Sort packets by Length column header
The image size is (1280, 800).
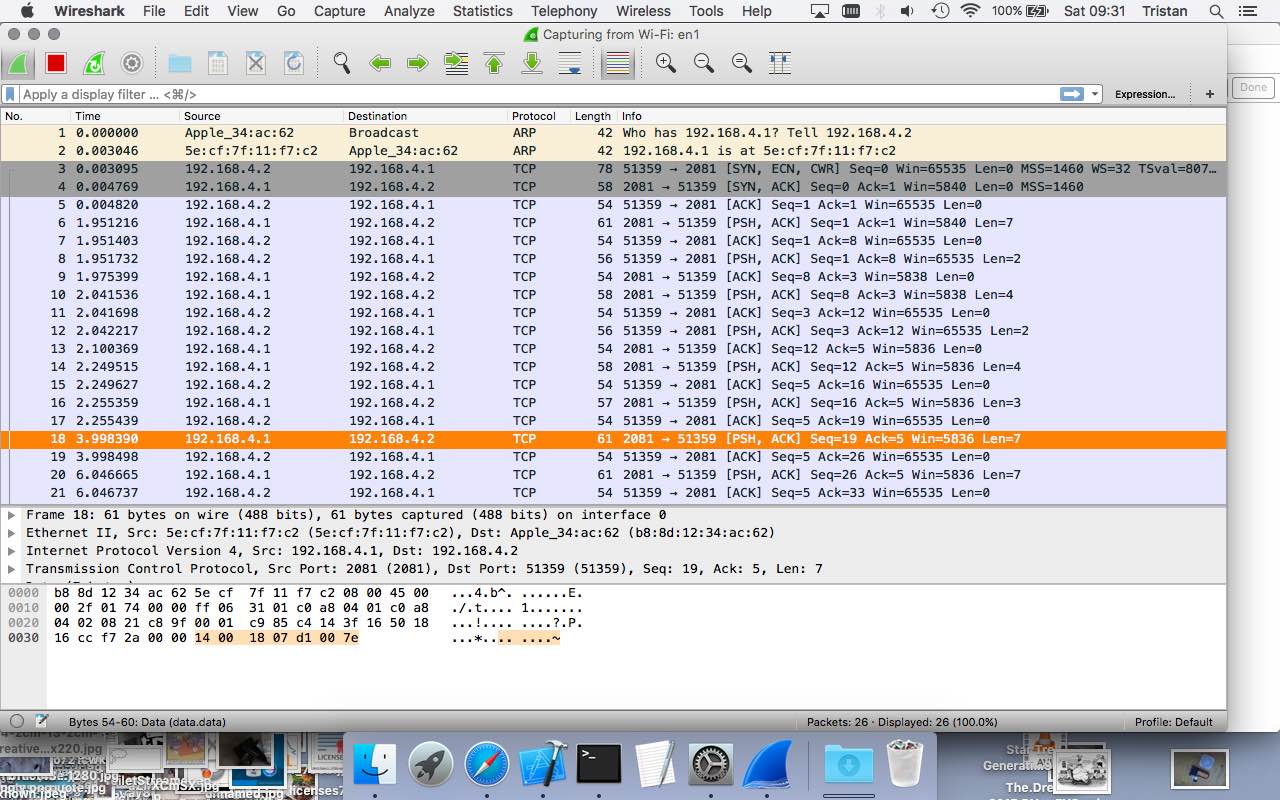click(x=593, y=116)
